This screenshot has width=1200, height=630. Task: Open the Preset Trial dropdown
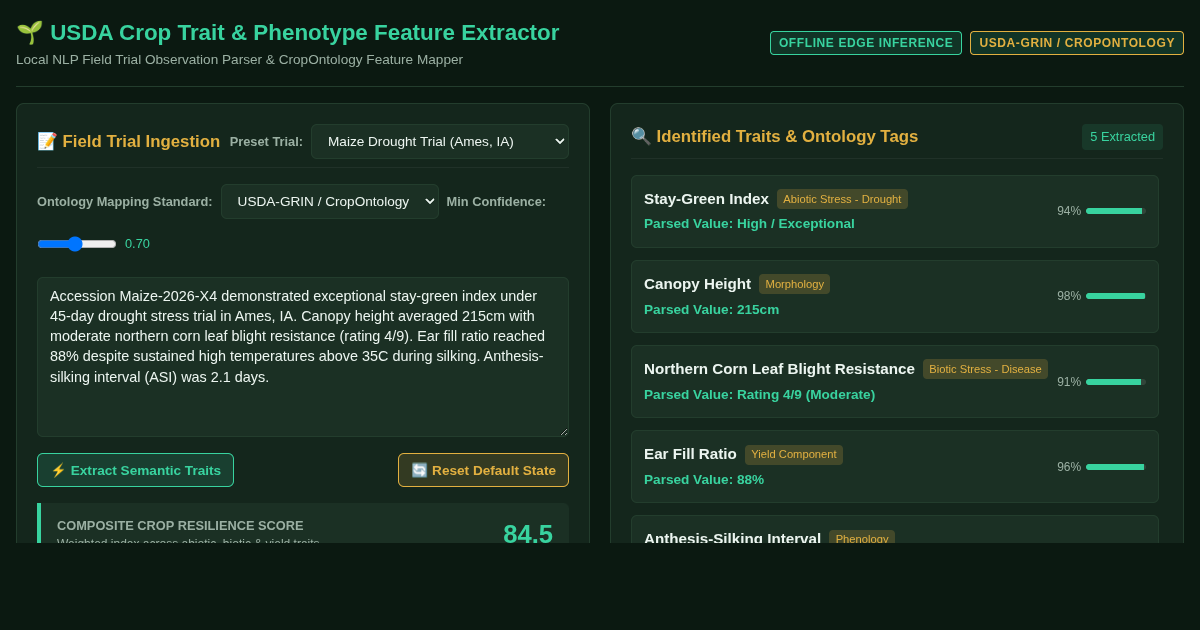[x=440, y=142]
